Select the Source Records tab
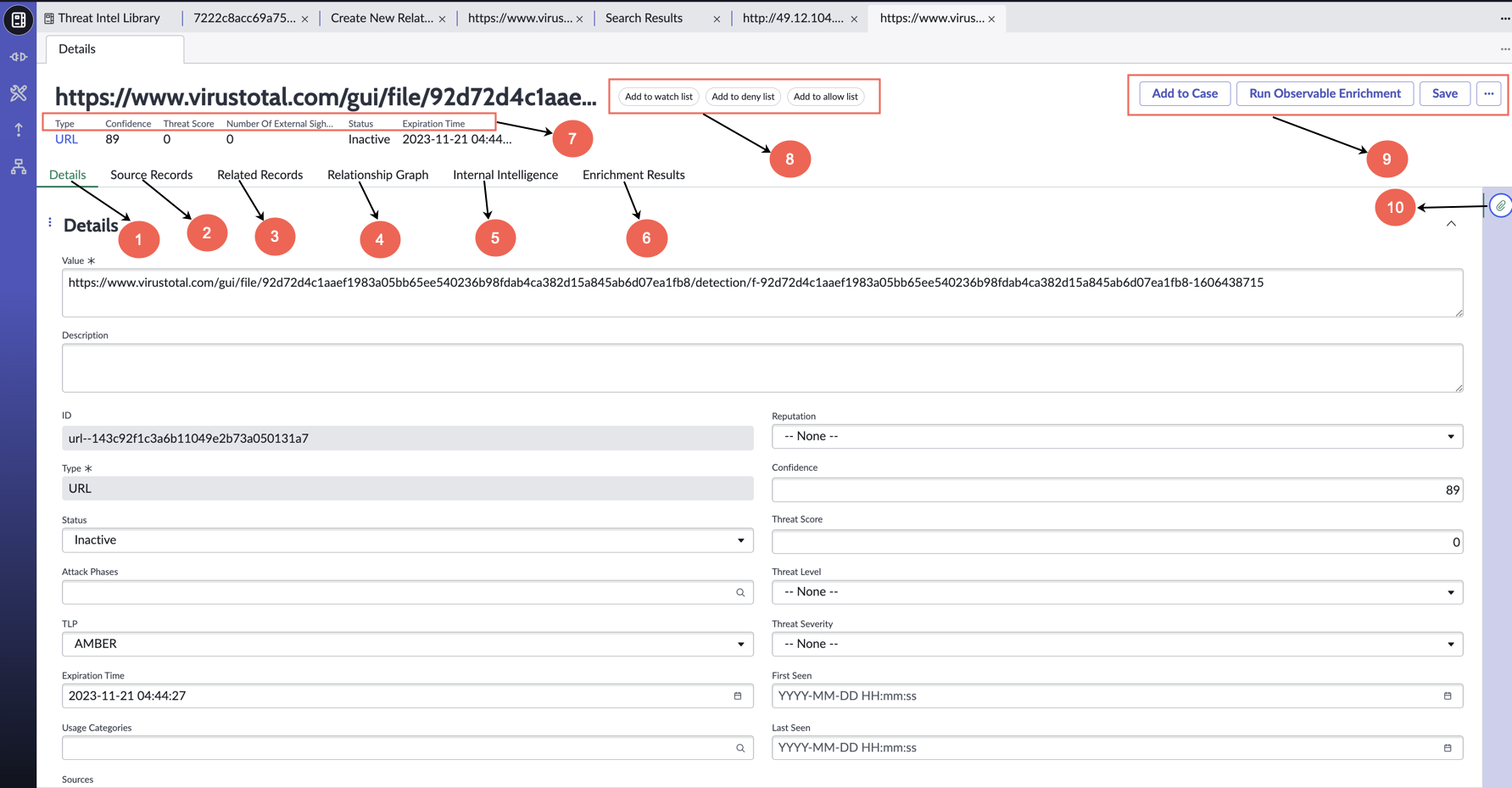1512x788 pixels. coord(152,175)
